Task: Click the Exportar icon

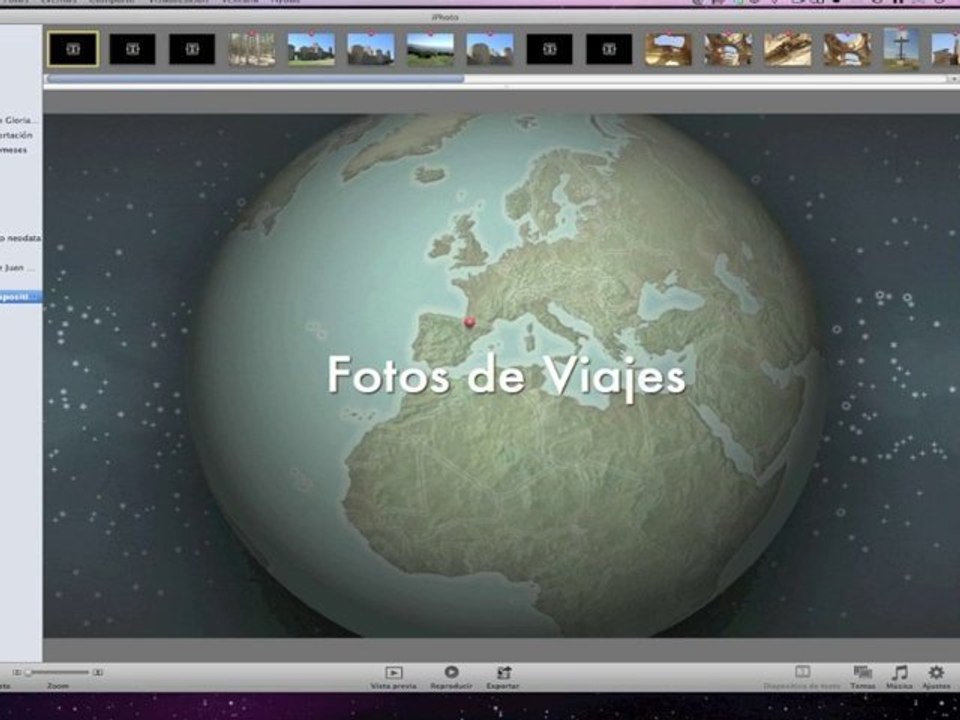Action: [x=503, y=673]
